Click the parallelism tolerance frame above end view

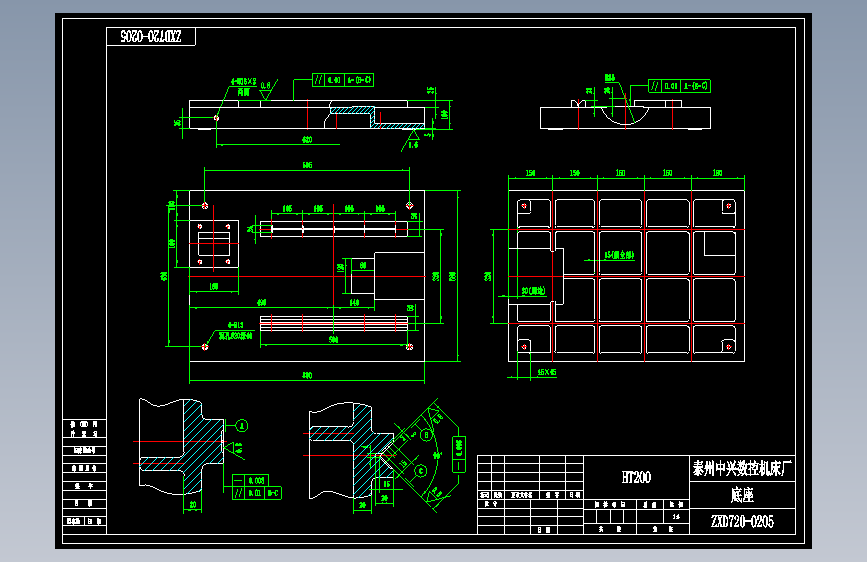pyautogui.click(x=679, y=86)
